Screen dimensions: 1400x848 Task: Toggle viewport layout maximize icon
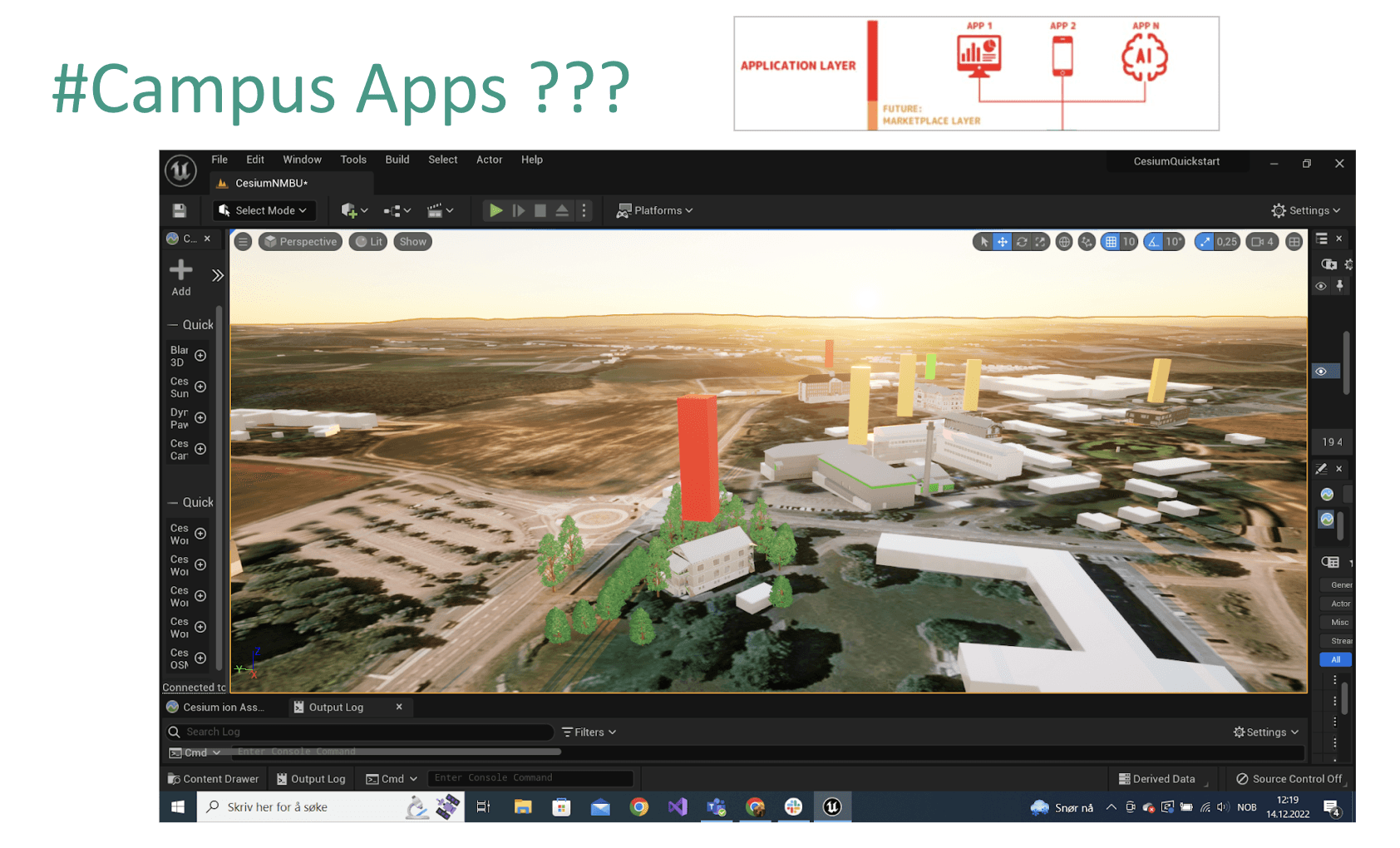1294,242
